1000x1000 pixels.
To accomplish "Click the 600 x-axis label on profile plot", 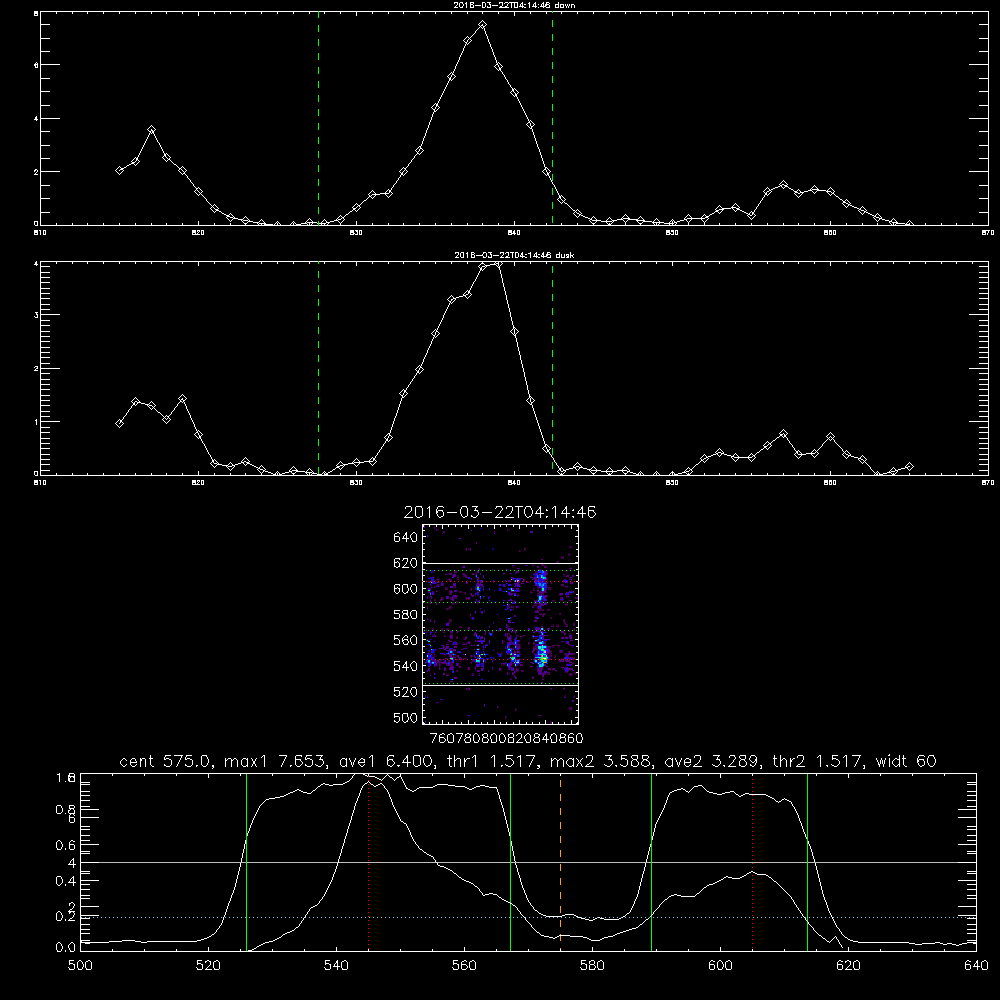I will (720, 966).
